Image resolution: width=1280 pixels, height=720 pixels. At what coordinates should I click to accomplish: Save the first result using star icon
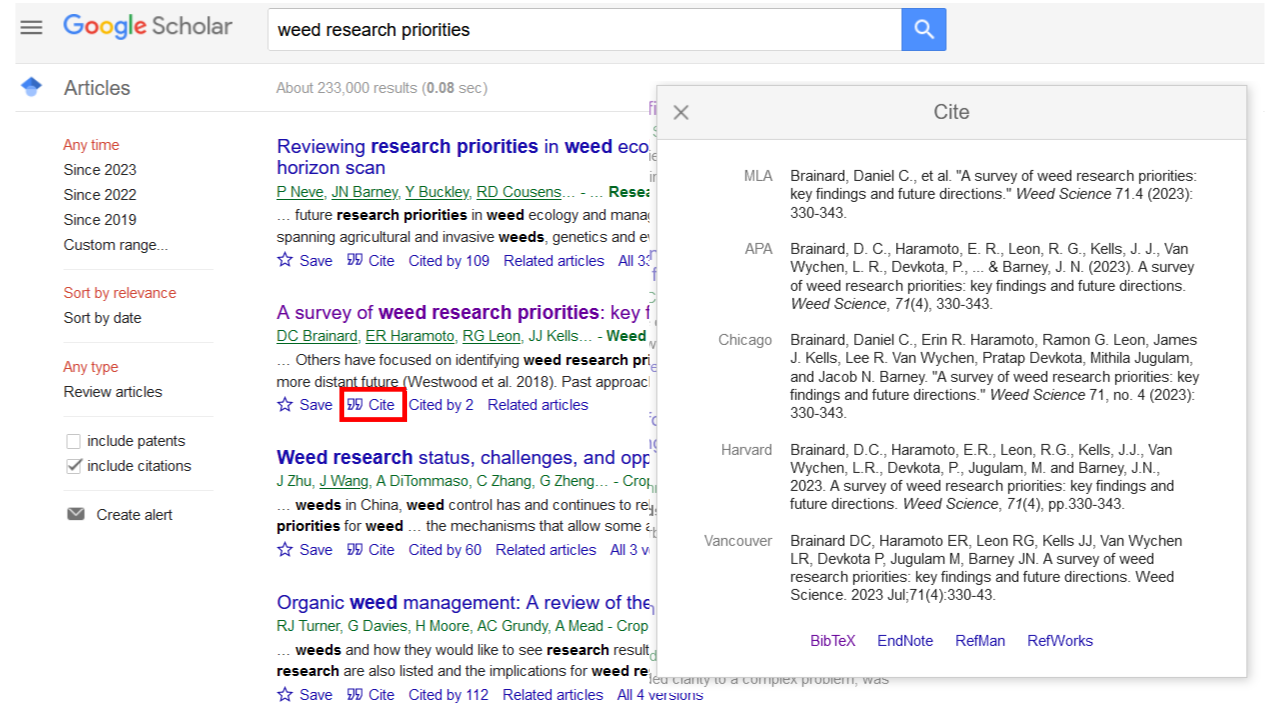coord(286,260)
